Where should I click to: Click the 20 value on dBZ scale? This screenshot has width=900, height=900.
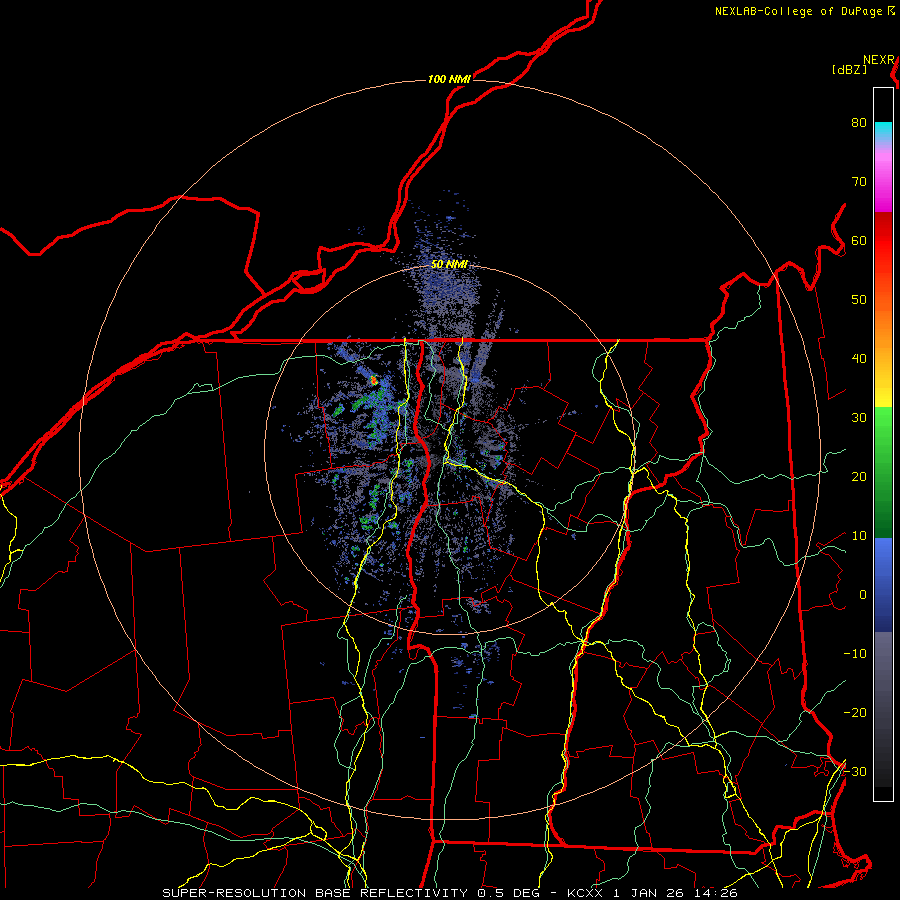pos(859,476)
